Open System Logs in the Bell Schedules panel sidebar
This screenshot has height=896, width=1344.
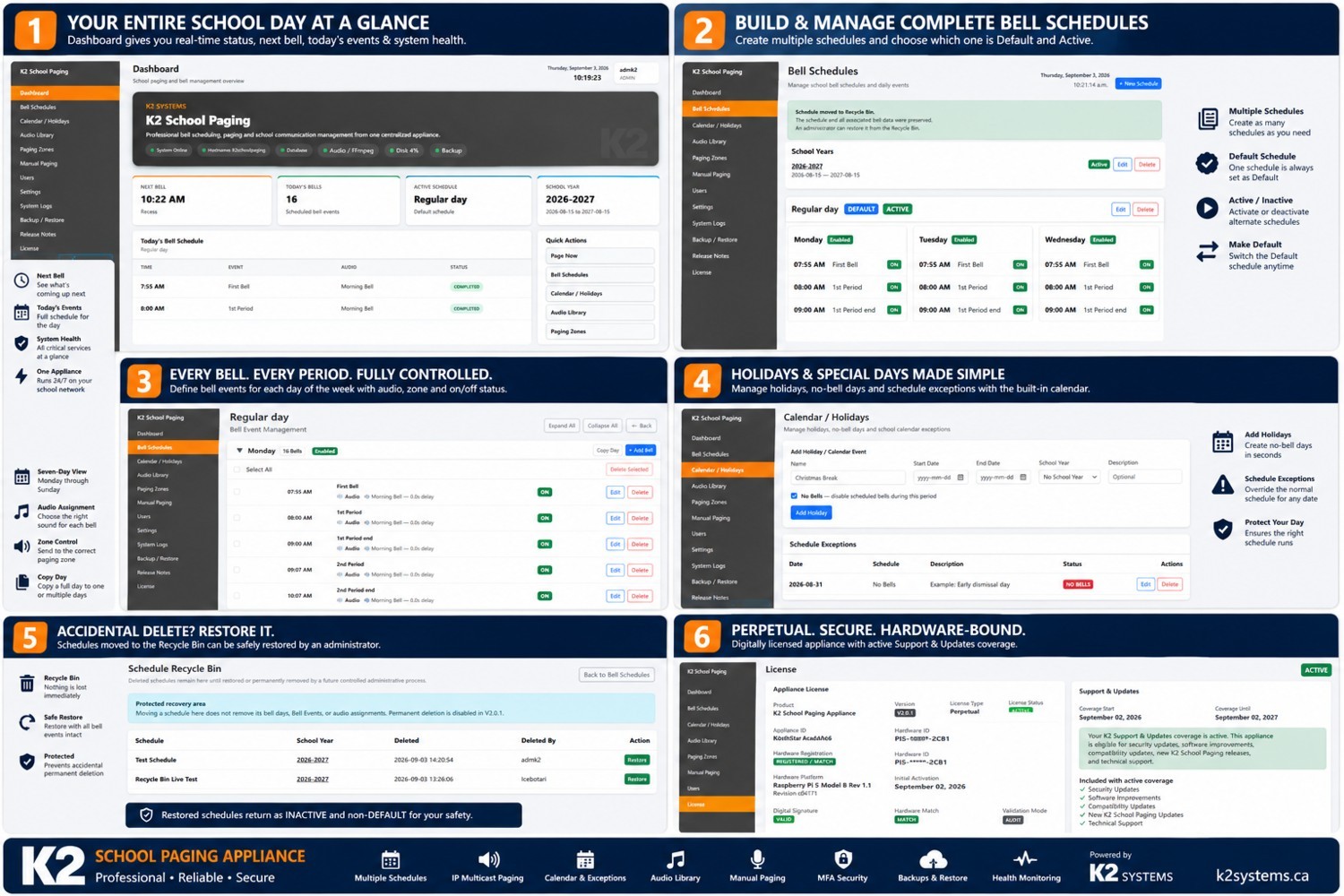709,223
